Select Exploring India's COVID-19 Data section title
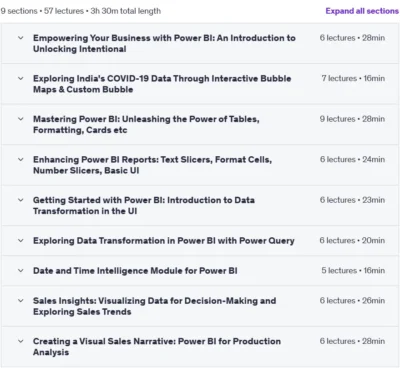 162,84
